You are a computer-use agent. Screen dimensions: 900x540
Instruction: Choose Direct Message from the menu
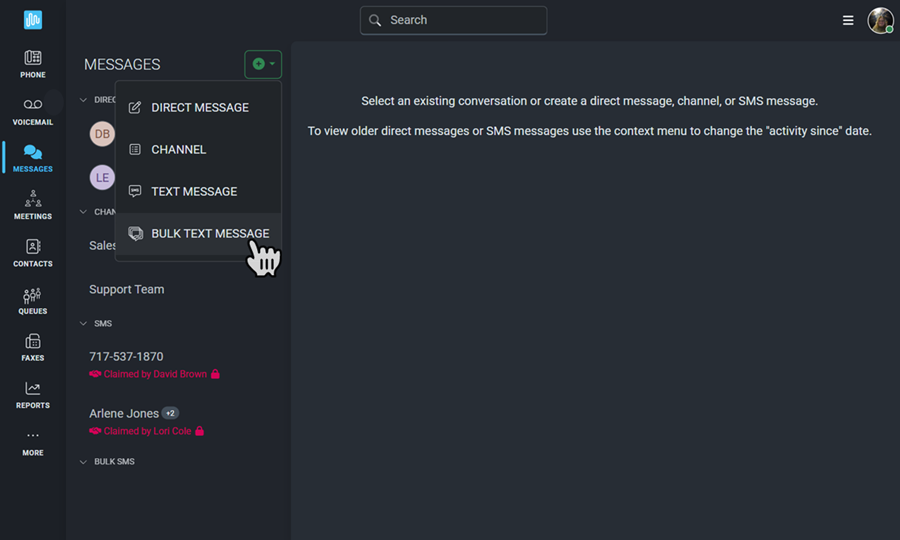coord(199,108)
